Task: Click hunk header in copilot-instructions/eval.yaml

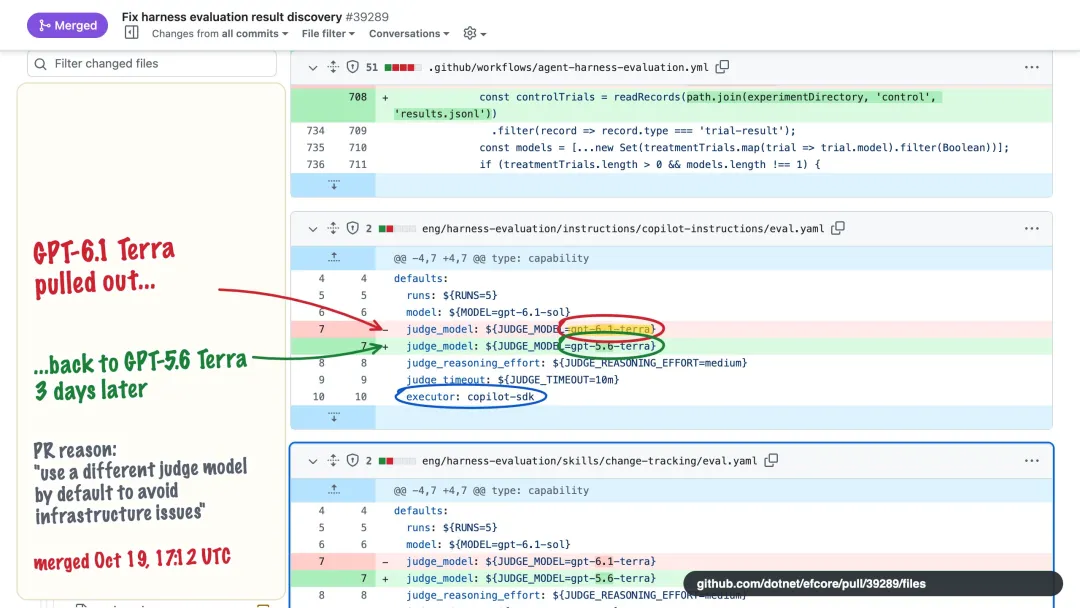Action: [x=491, y=258]
